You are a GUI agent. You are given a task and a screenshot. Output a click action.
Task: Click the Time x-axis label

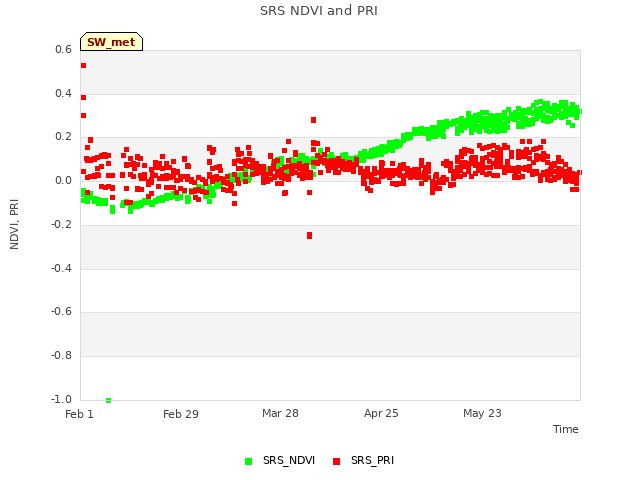(x=565, y=429)
